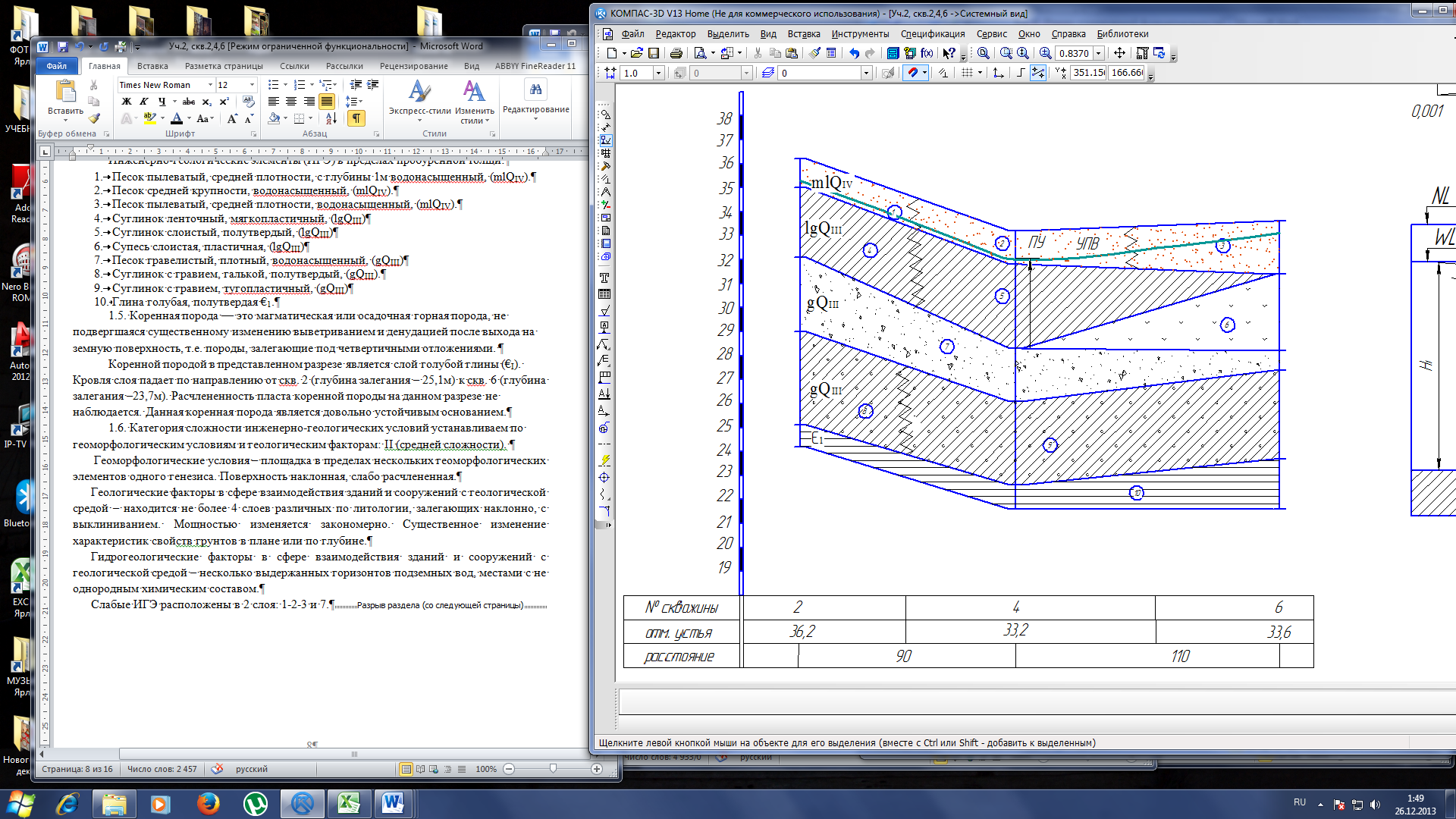Click the sort A-Я icon in Word
Screen dimensions: 1456x819
point(331,118)
